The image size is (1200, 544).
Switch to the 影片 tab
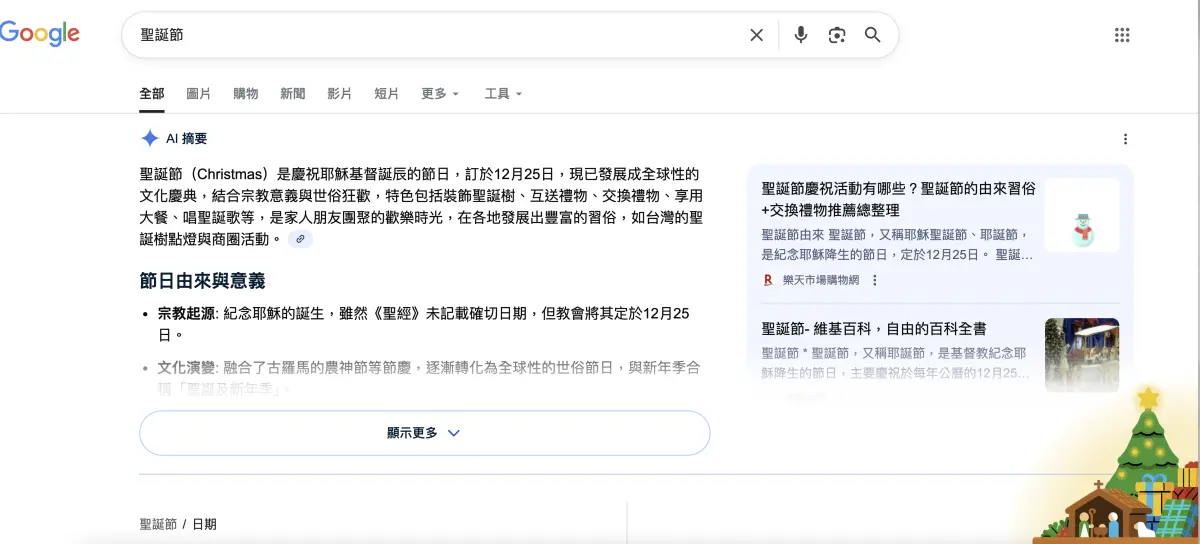340,94
